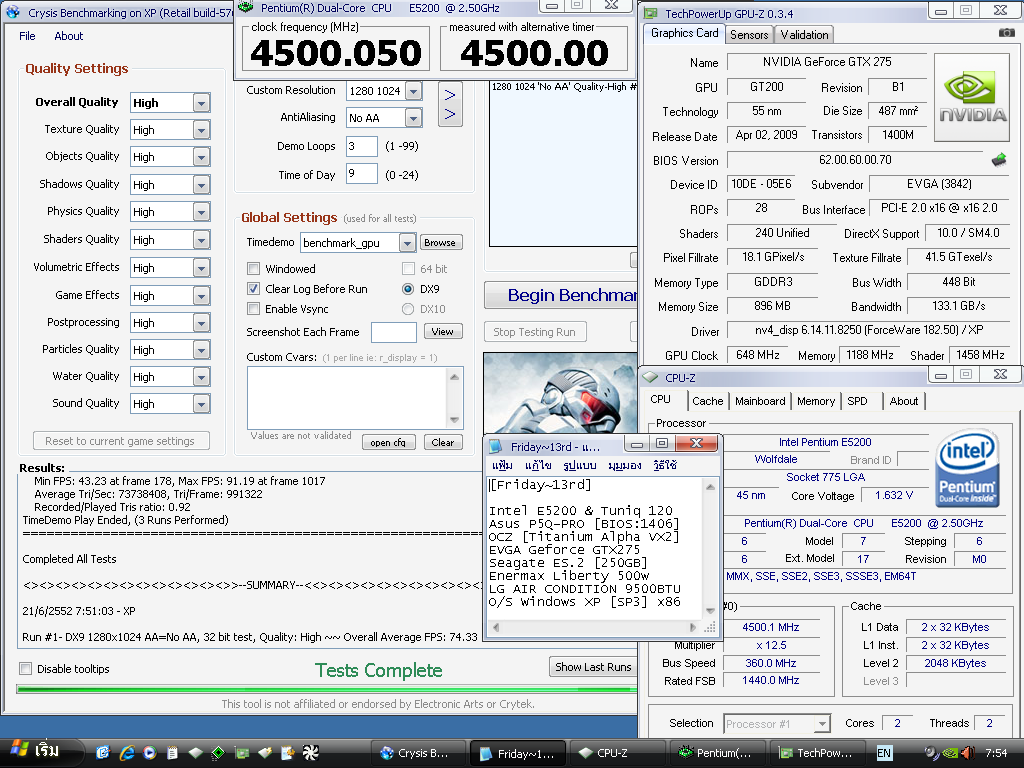
Task: Click the Friday~13rd notepad title icon
Action: pos(496,446)
